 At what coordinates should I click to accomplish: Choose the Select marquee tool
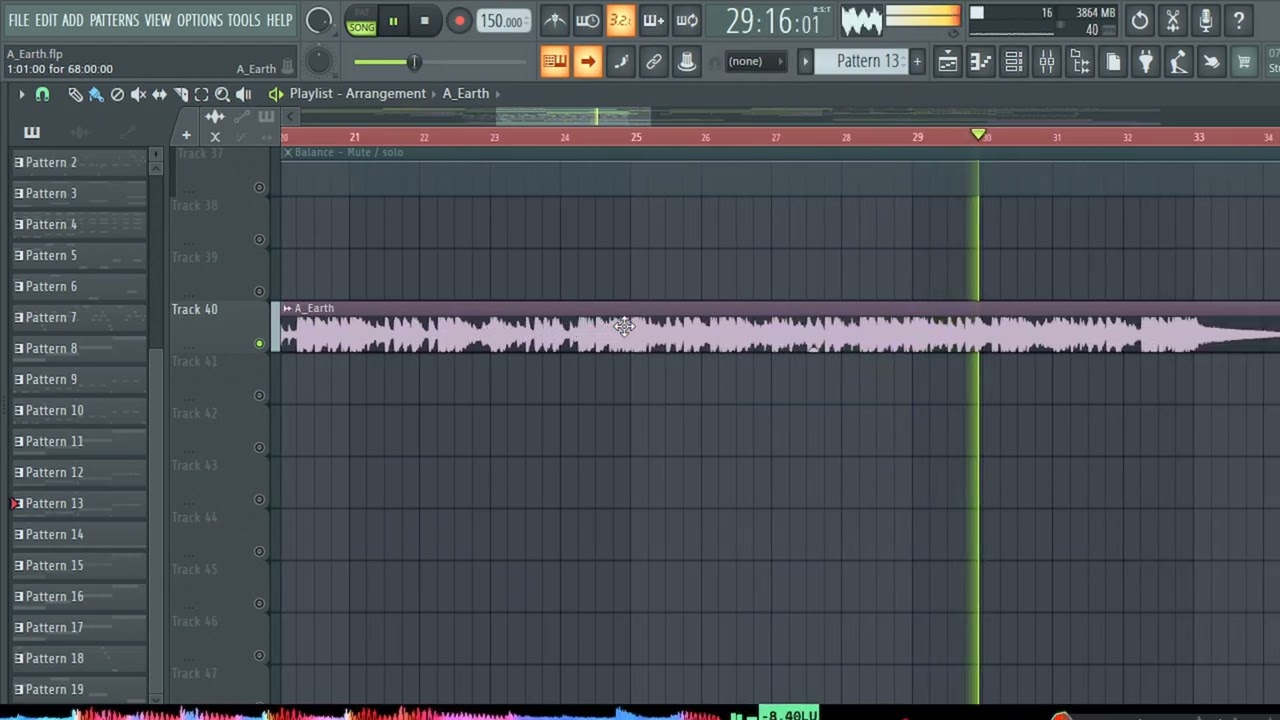(x=201, y=94)
